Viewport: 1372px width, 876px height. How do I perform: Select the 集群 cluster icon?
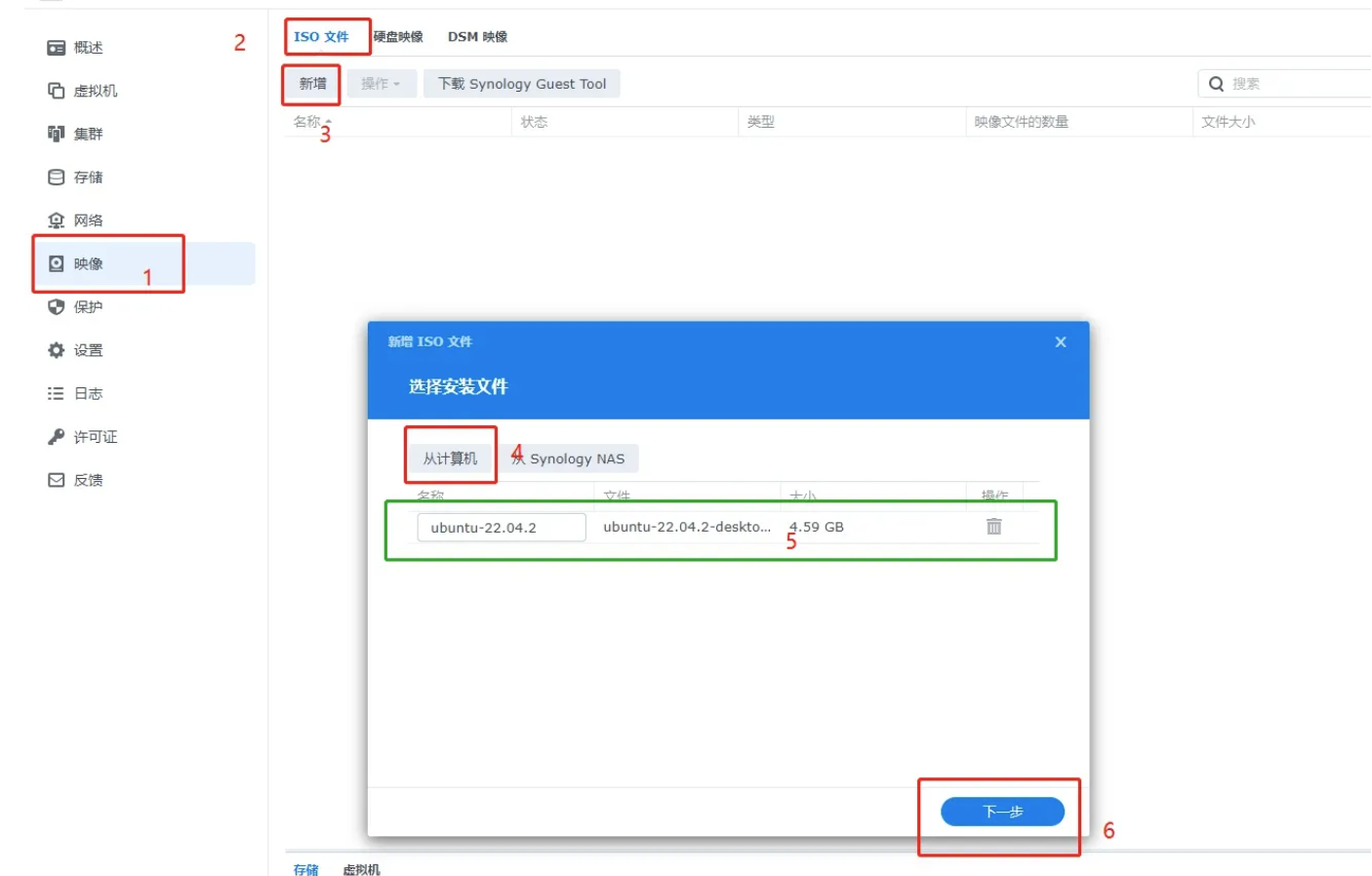point(57,134)
